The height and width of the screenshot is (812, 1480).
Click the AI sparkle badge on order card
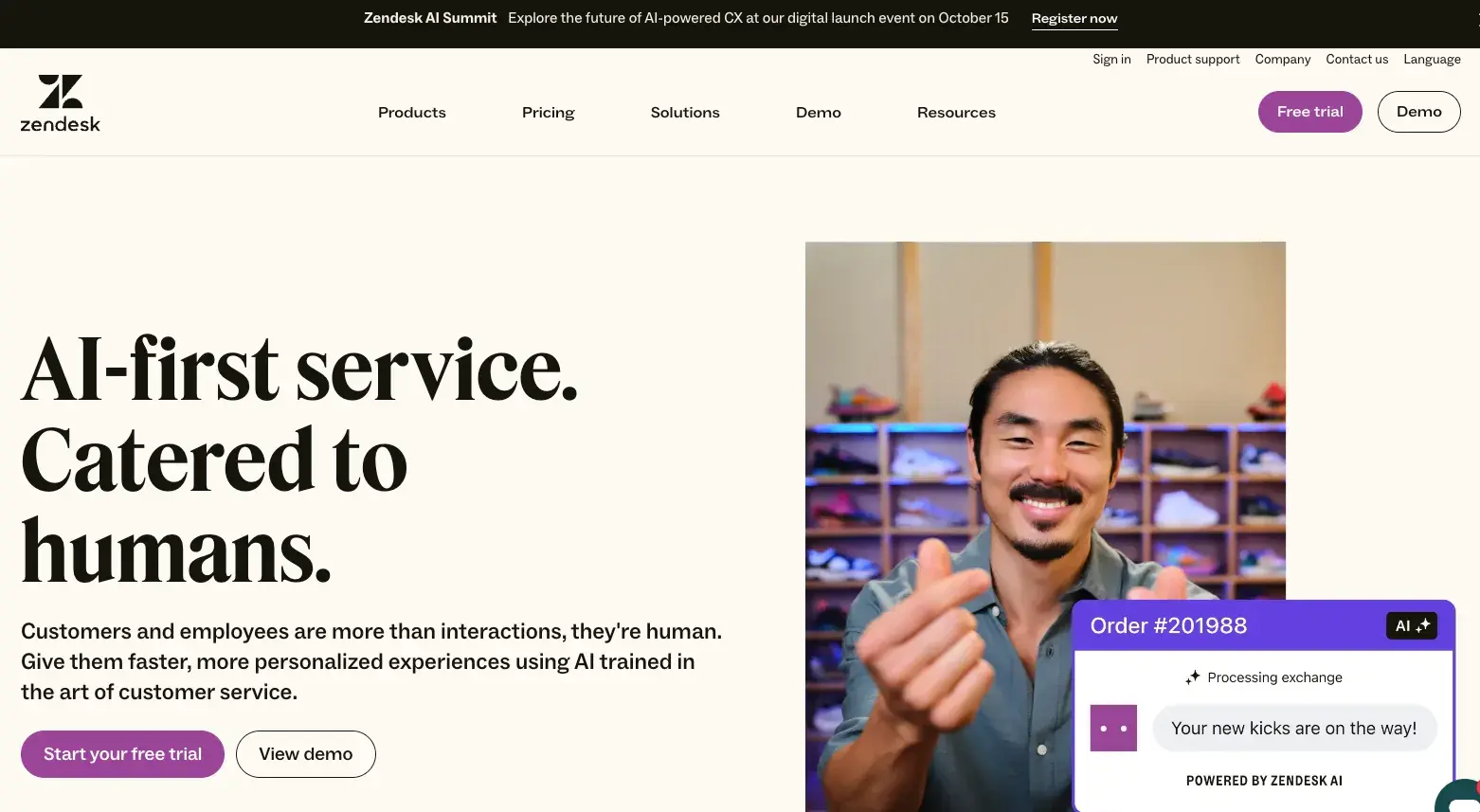(x=1411, y=625)
